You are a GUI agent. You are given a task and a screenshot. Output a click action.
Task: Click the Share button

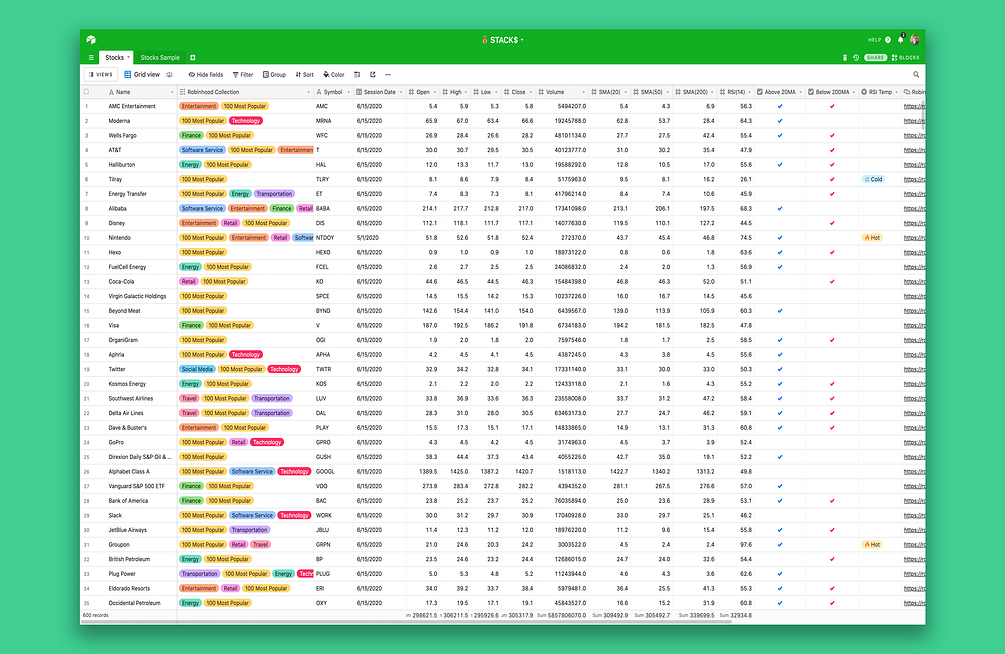click(876, 57)
